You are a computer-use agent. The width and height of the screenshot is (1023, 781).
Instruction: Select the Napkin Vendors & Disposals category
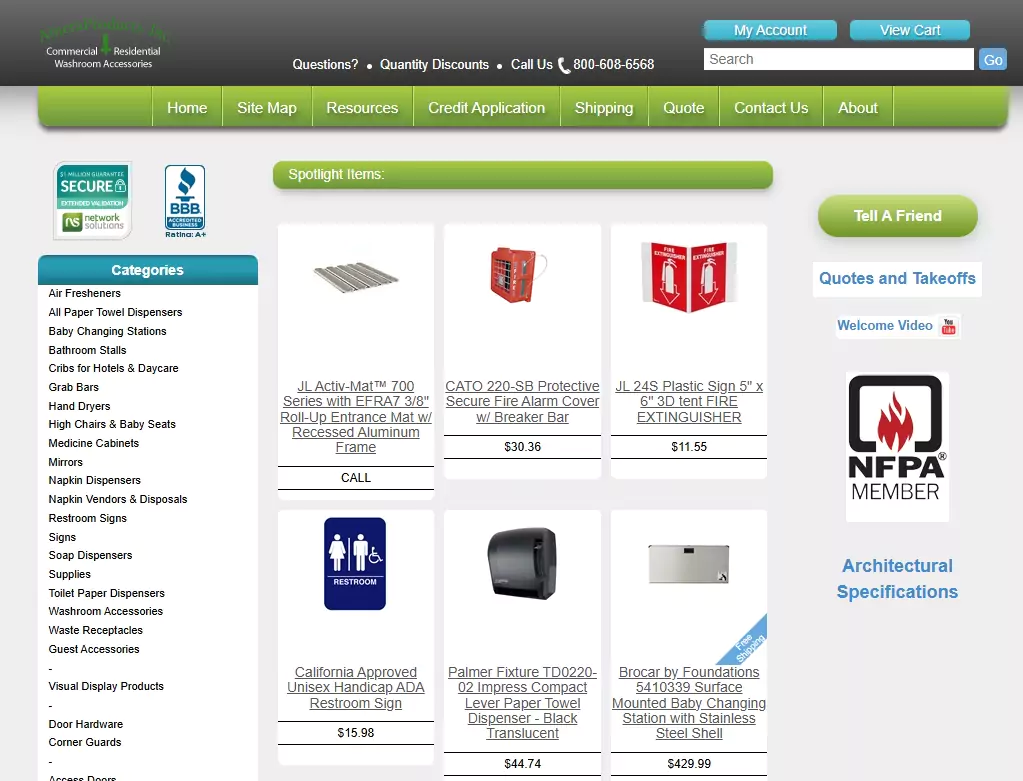118,499
